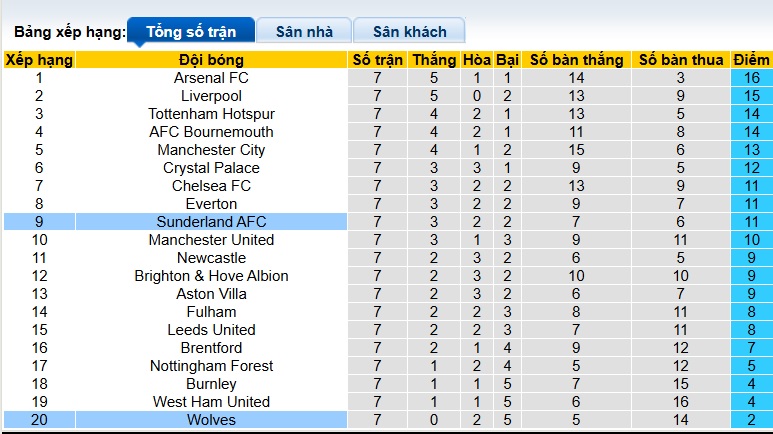
Task: Open the Sân nhà tab
Action: tap(303, 31)
